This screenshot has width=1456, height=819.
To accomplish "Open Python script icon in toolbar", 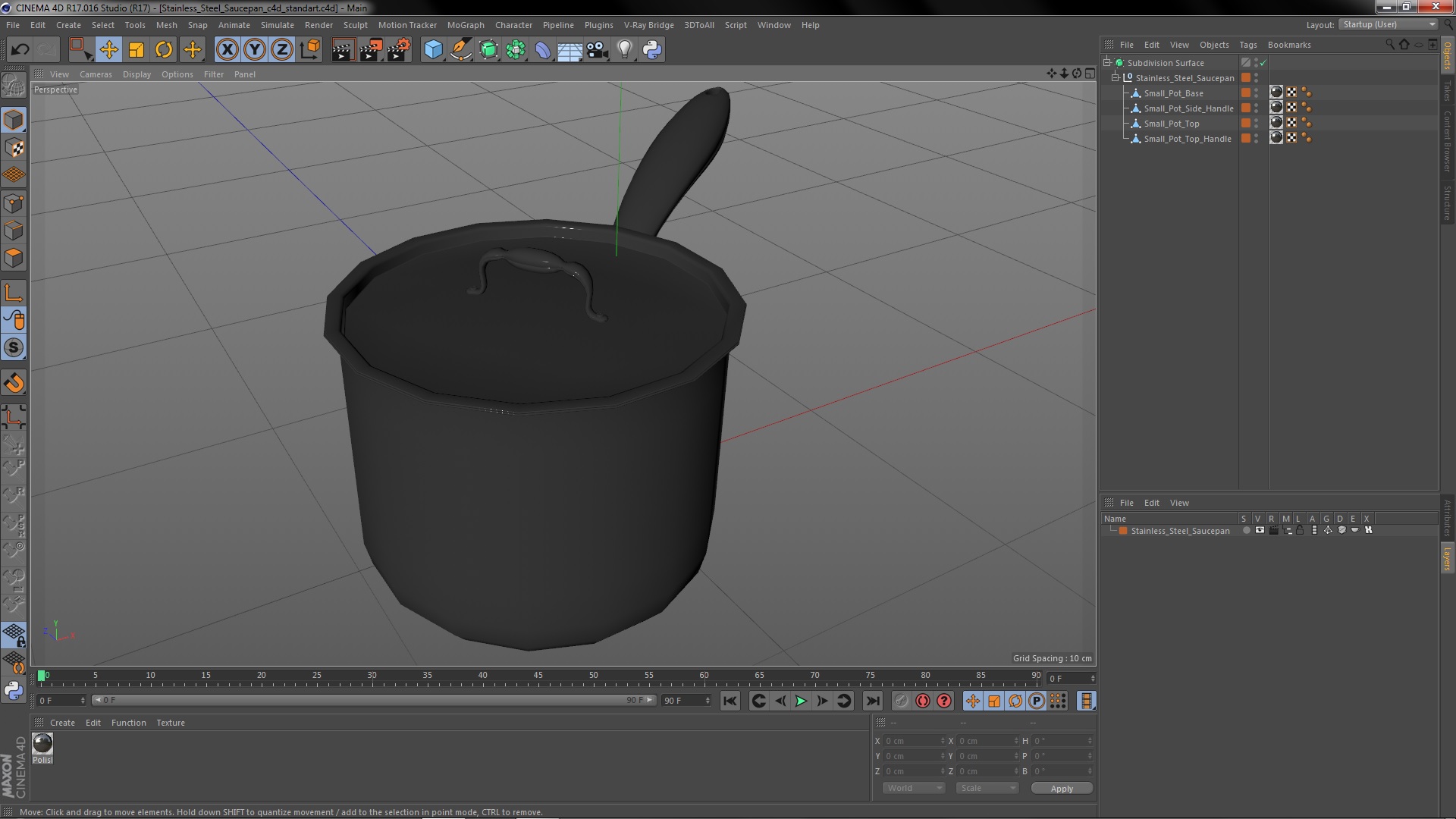I will (x=652, y=50).
